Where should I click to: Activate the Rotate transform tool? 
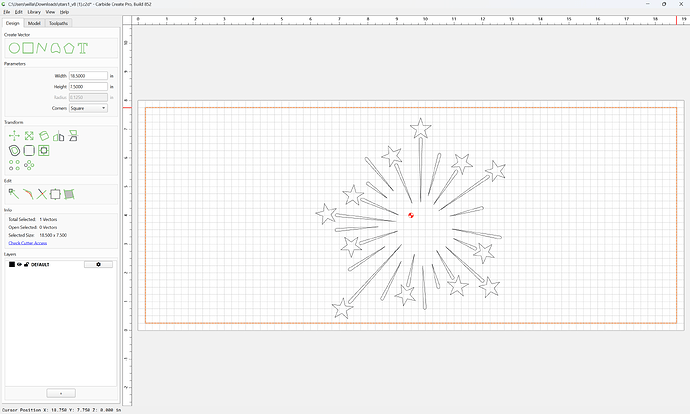(44, 136)
